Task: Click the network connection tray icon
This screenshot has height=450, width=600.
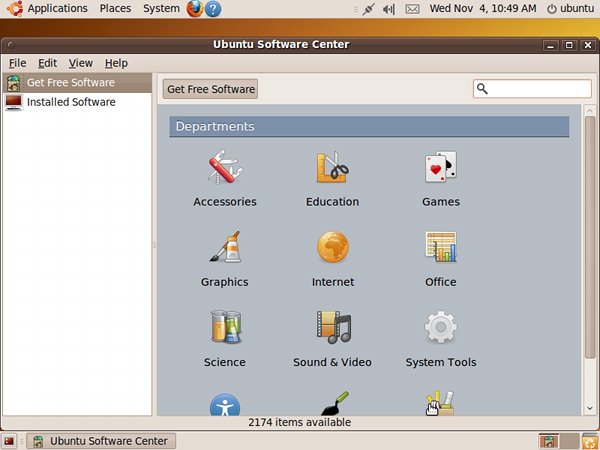Action: [368, 9]
